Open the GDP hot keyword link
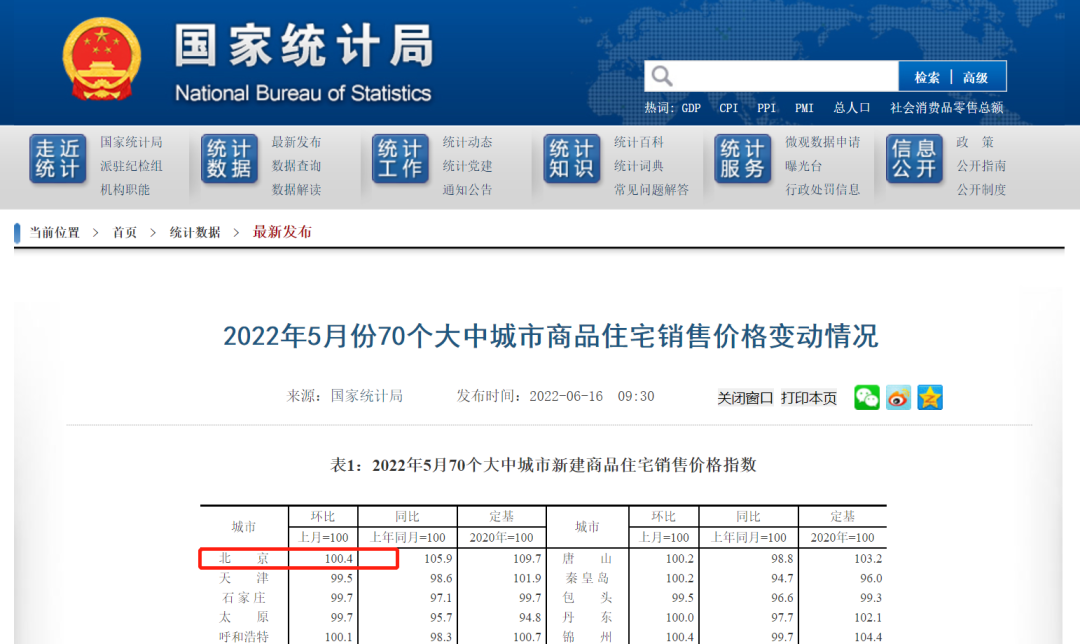Screen dimensions: 1080x644 [x=689, y=107]
